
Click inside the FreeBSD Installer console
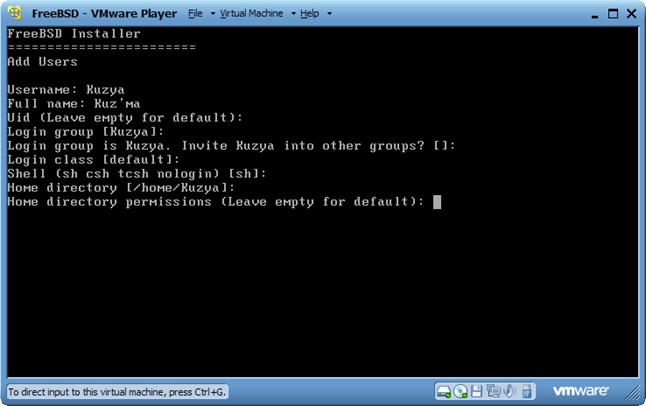tap(322, 290)
